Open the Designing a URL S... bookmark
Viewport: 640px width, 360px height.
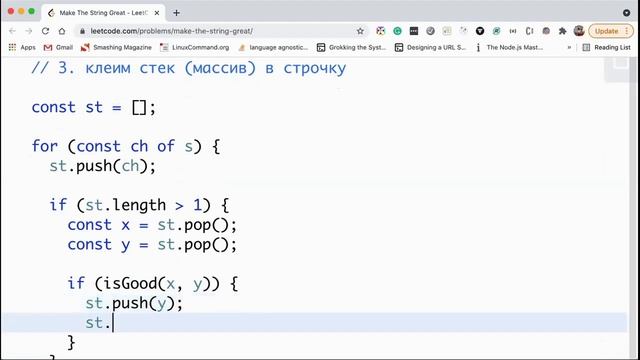pyautogui.click(x=430, y=47)
